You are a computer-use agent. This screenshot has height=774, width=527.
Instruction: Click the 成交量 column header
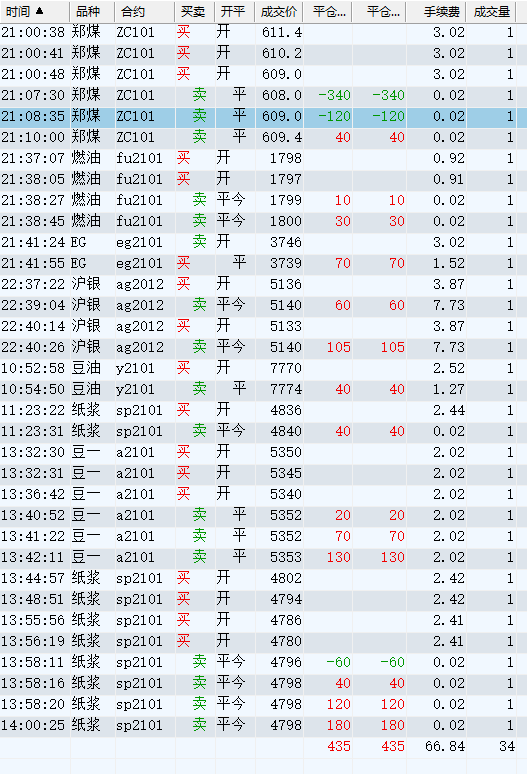[491, 11]
